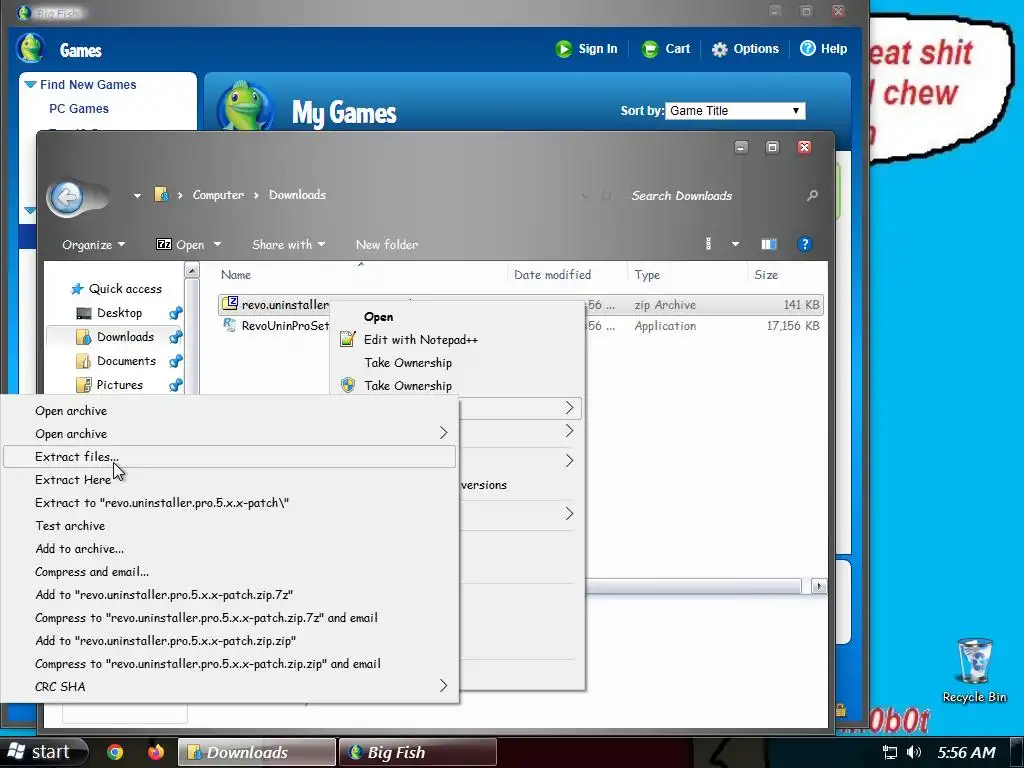The height and width of the screenshot is (768, 1024).
Task: Open the 7z Open toolbar icon
Action: pyautogui.click(x=163, y=244)
